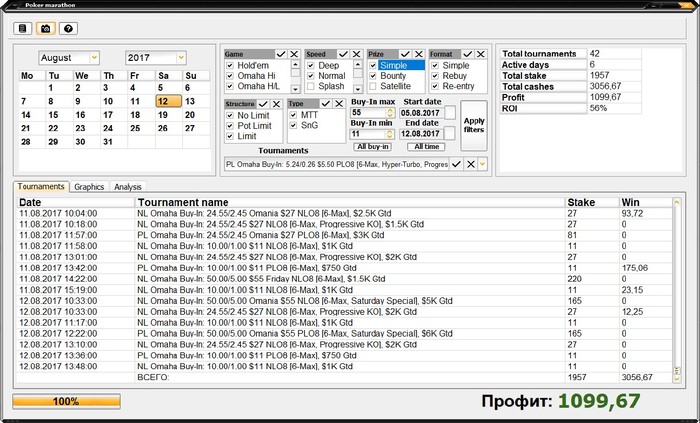This screenshot has height=423, width=700.
Task: Toggle MTT type checkbox
Action: (x=293, y=115)
